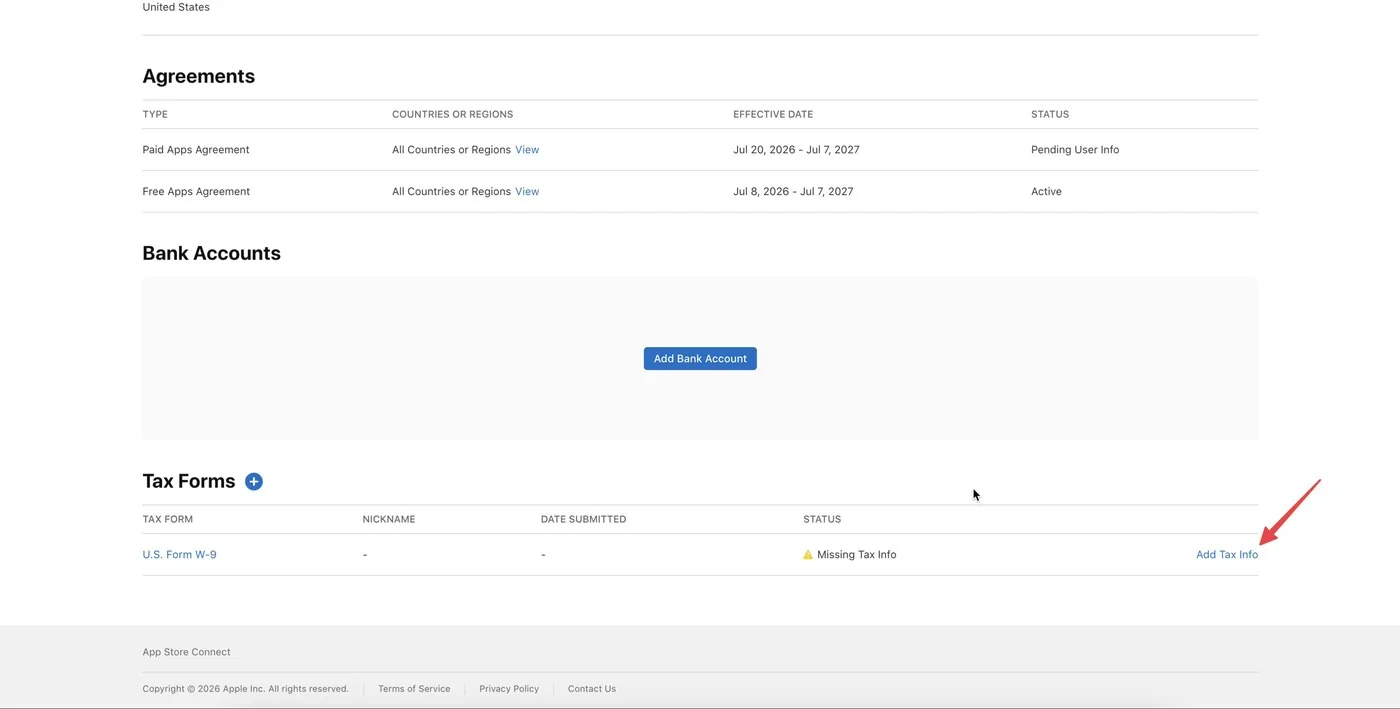This screenshot has width=1400, height=709.
Task: Click the Agreements section heading
Action: [x=199, y=76]
